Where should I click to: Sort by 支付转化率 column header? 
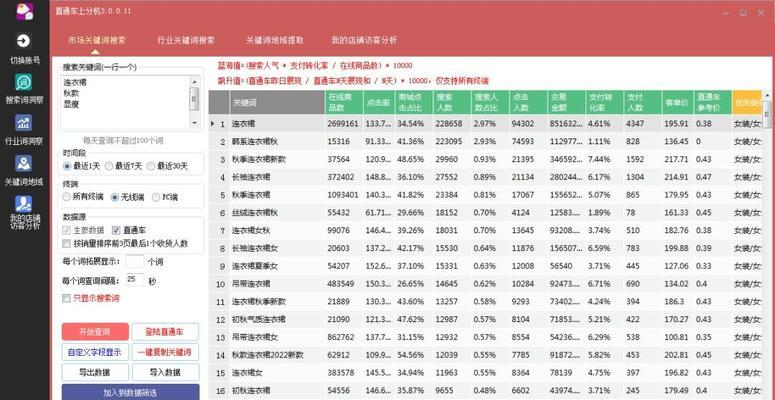pyautogui.click(x=604, y=103)
